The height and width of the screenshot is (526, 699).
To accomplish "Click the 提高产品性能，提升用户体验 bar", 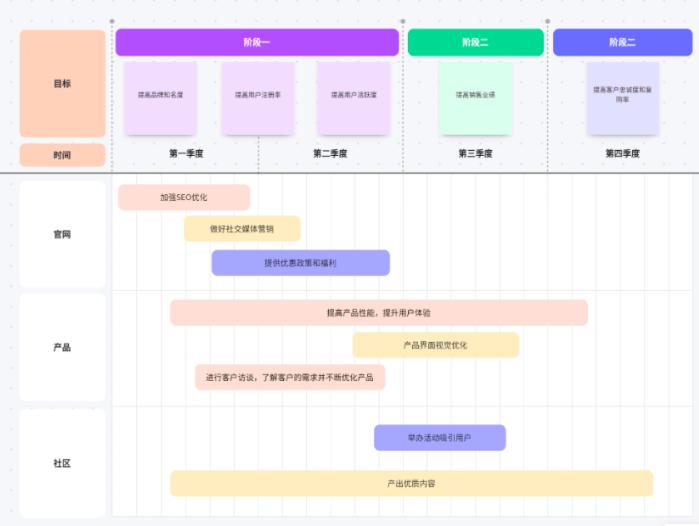I will click(x=378, y=313).
